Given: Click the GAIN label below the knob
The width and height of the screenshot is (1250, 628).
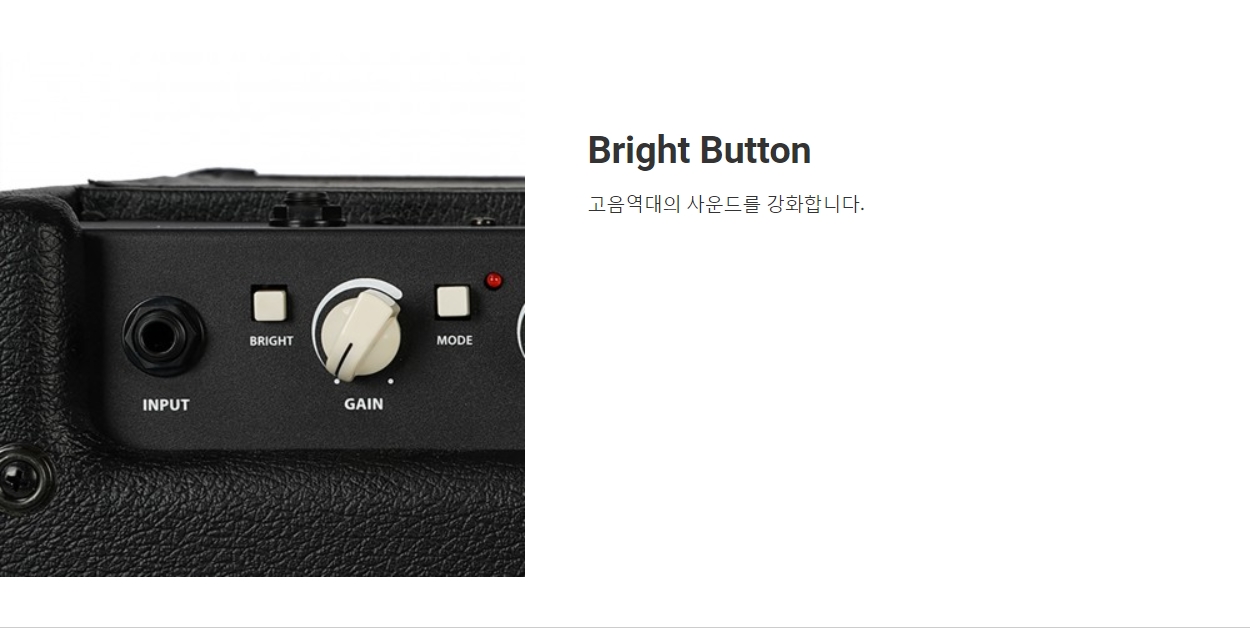Looking at the screenshot, I should point(363,404).
